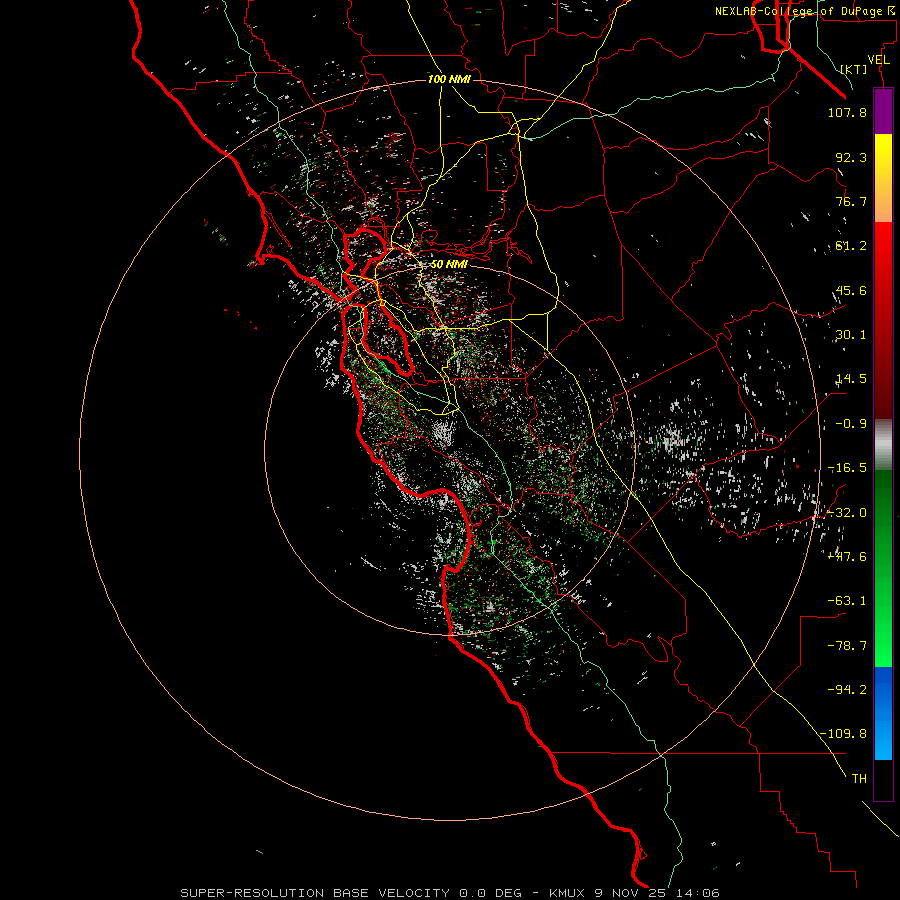Screen dimensions: 900x900
Task: Click the [KT] units label
Action: point(854,69)
